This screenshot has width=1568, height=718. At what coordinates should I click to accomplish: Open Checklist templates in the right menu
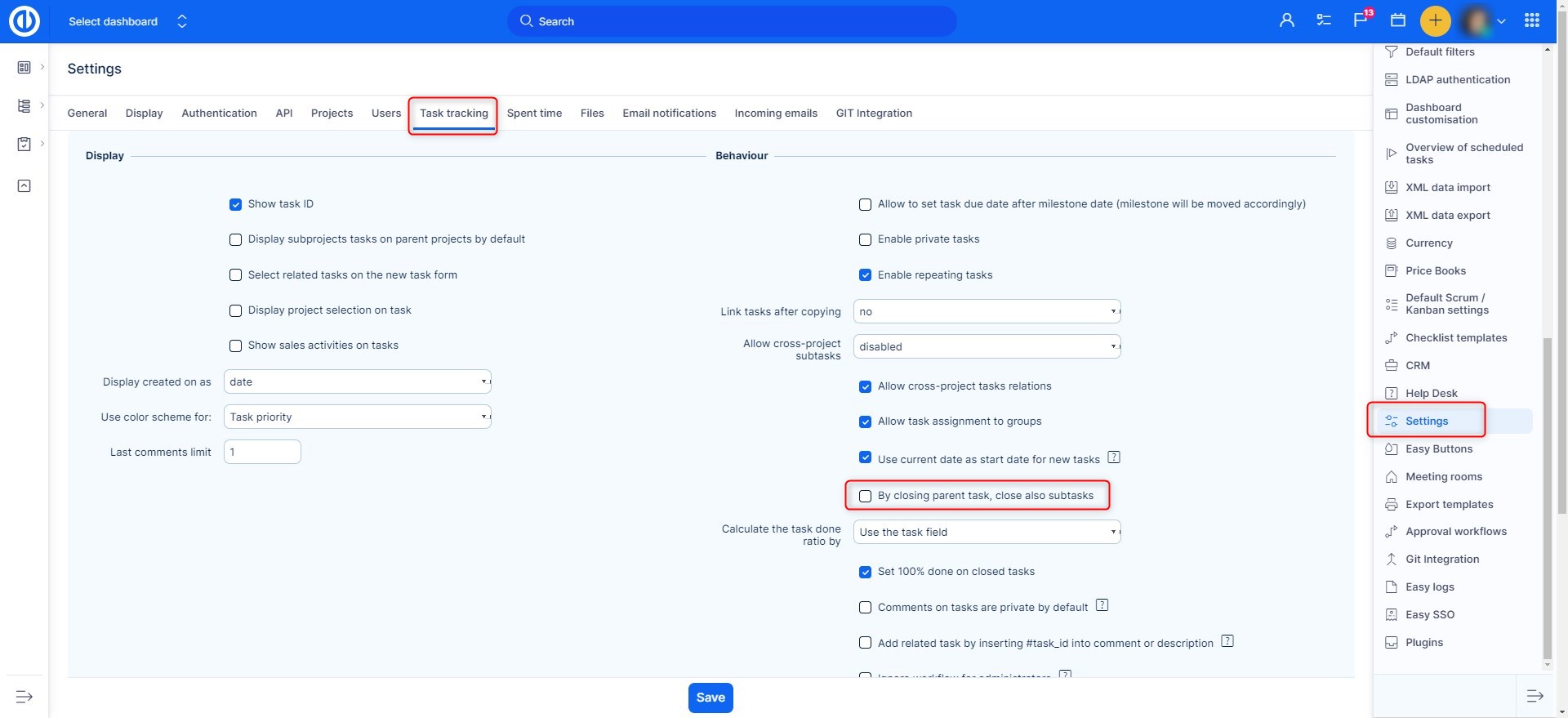[x=1455, y=338]
